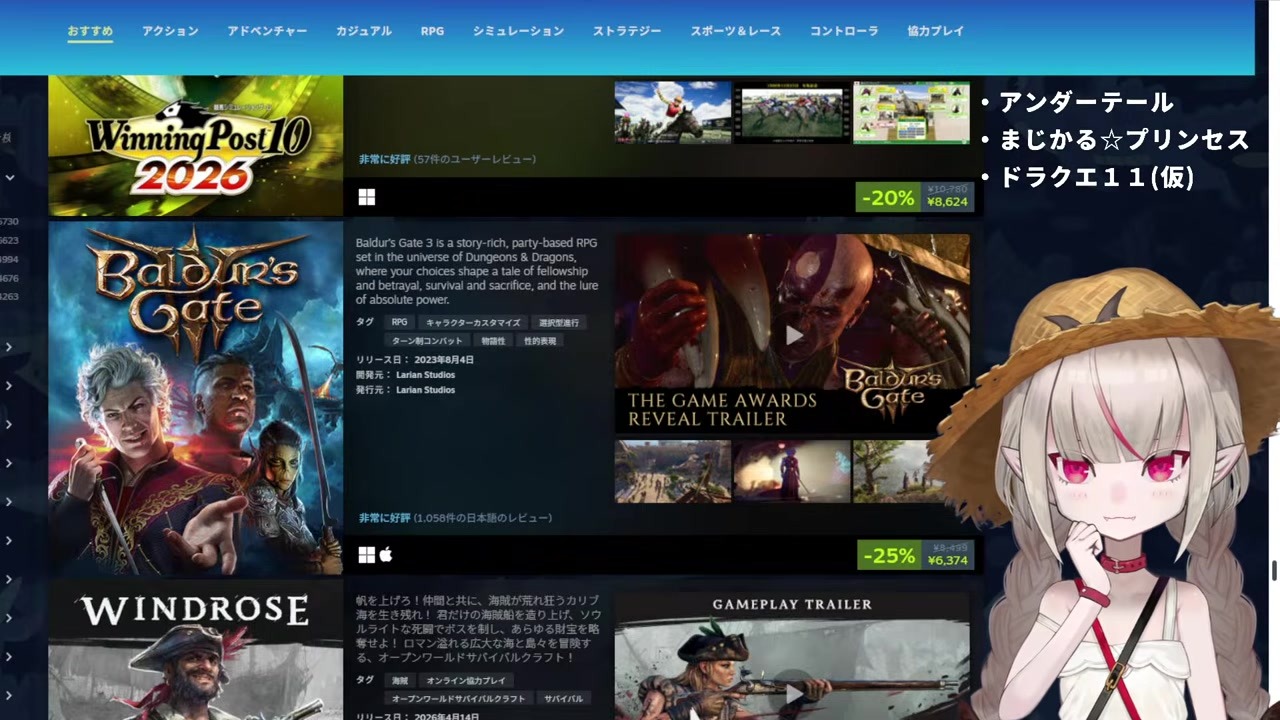Screen dimensions: 1280x720
Task: Click the RPG tag on Baldur's Gate 3
Action: (x=399, y=323)
